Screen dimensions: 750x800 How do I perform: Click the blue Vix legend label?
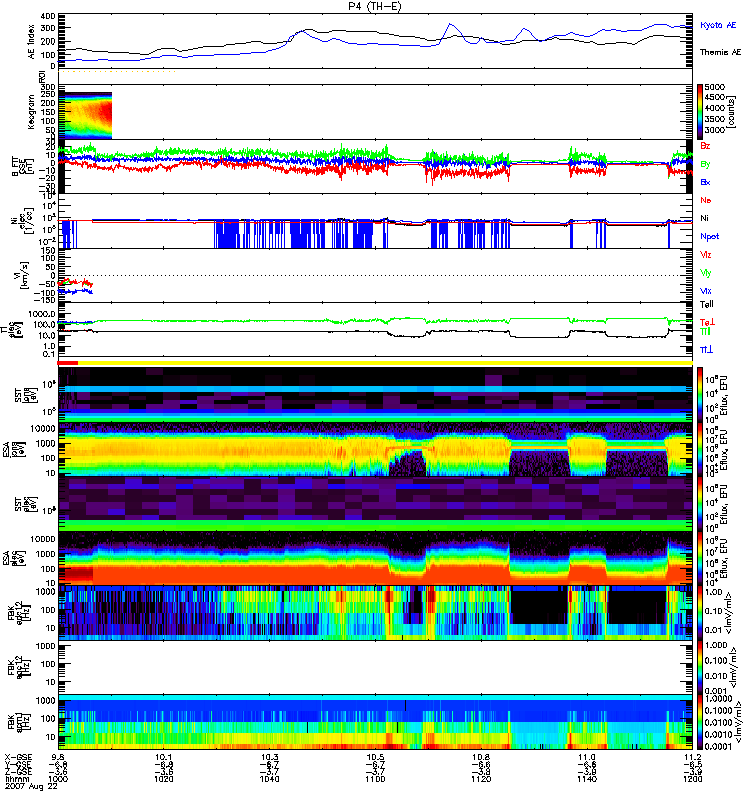pos(706,291)
